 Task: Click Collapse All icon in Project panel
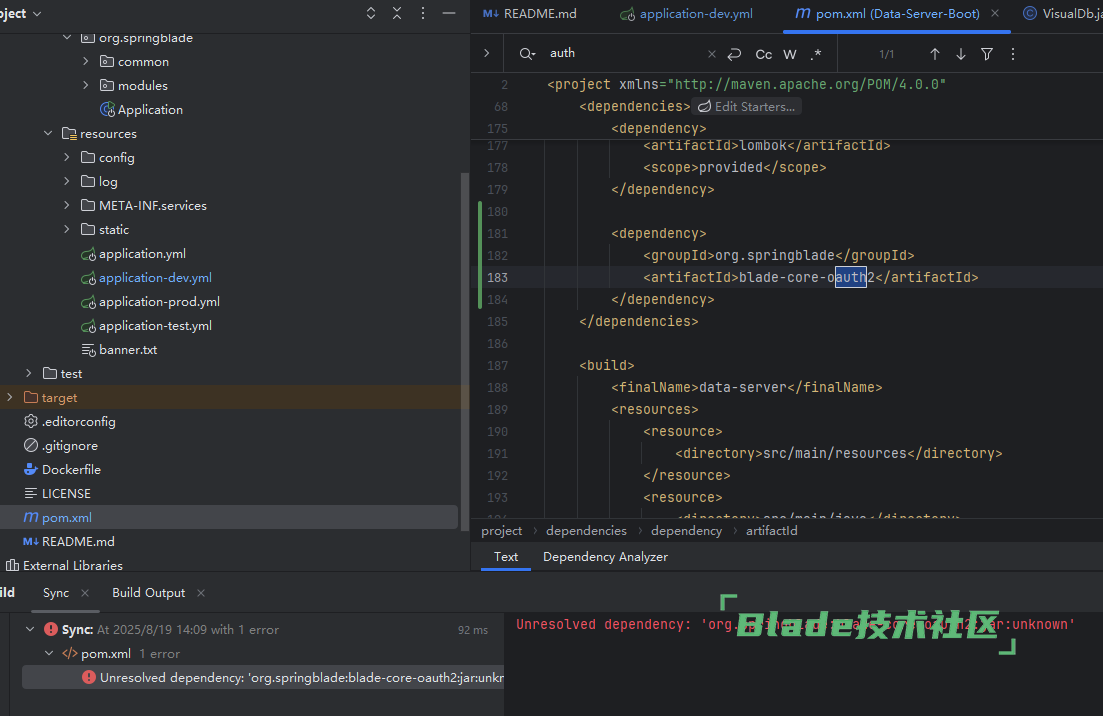[x=397, y=14]
